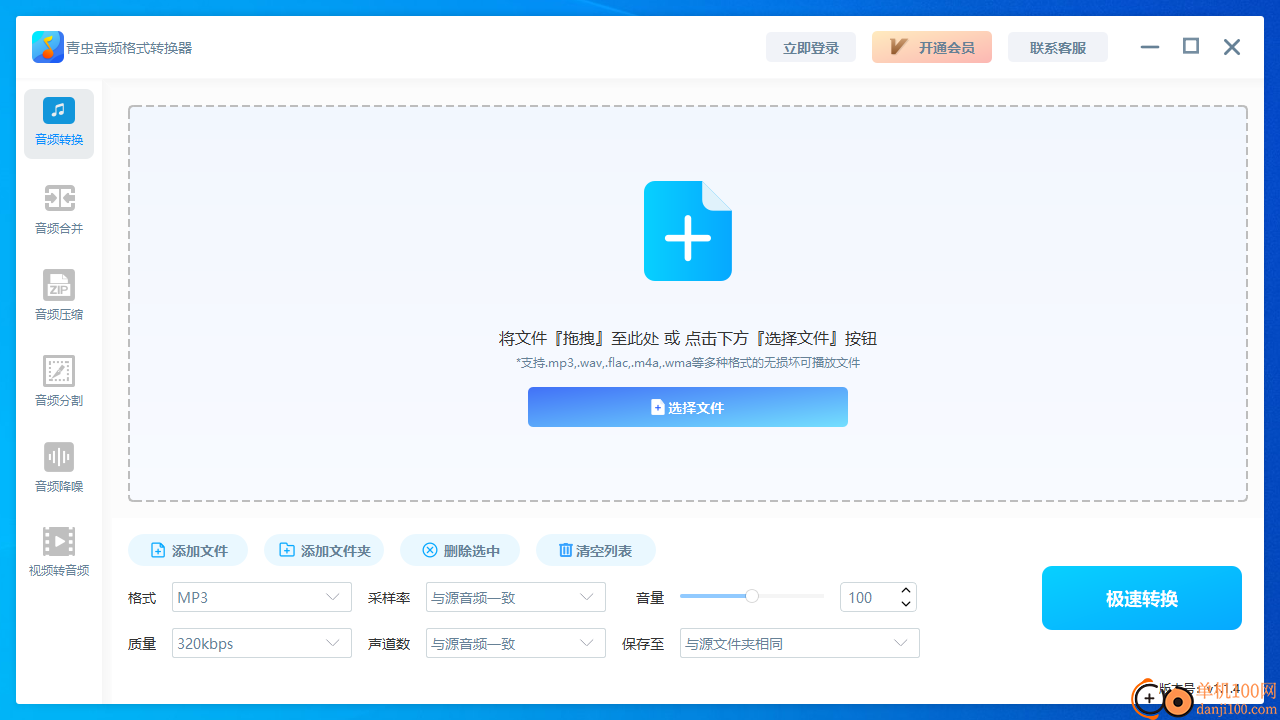Open the 视频转音频 video-to-audio tool
This screenshot has width=1280, height=720.
(58, 552)
